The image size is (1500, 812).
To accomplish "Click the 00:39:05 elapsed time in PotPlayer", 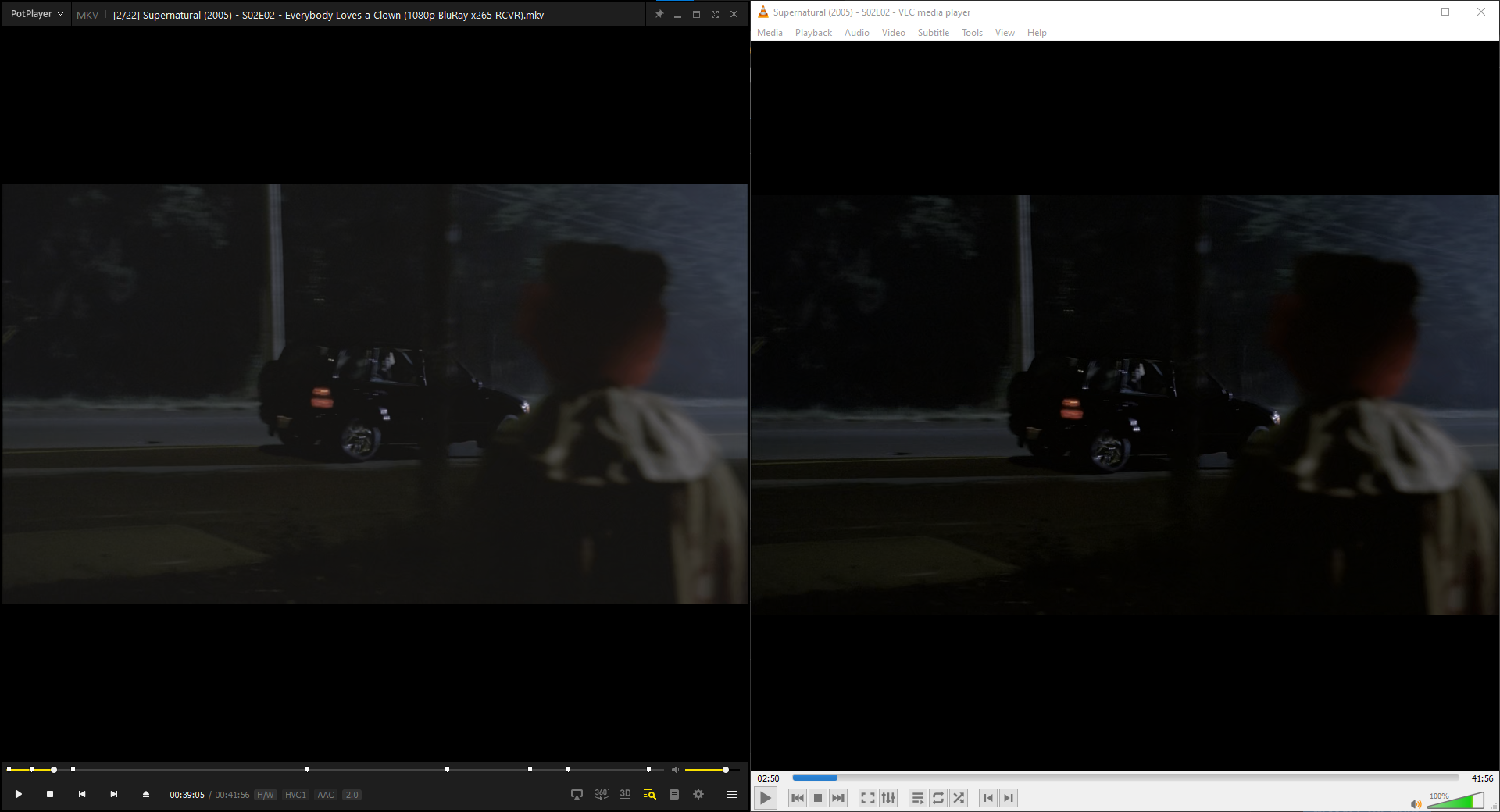I will coord(187,795).
